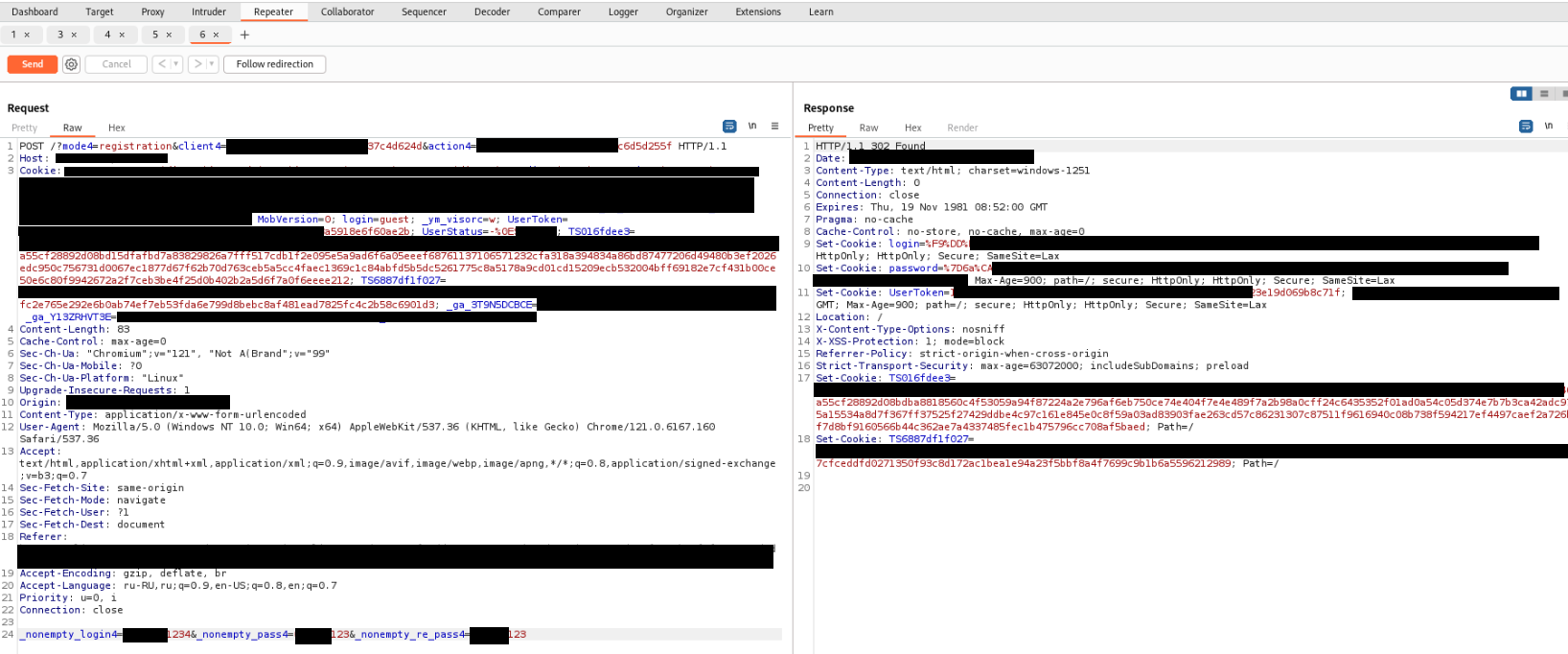Click 'Priority: u=0, i' request header
The height and width of the screenshot is (654, 1568).
point(68,597)
